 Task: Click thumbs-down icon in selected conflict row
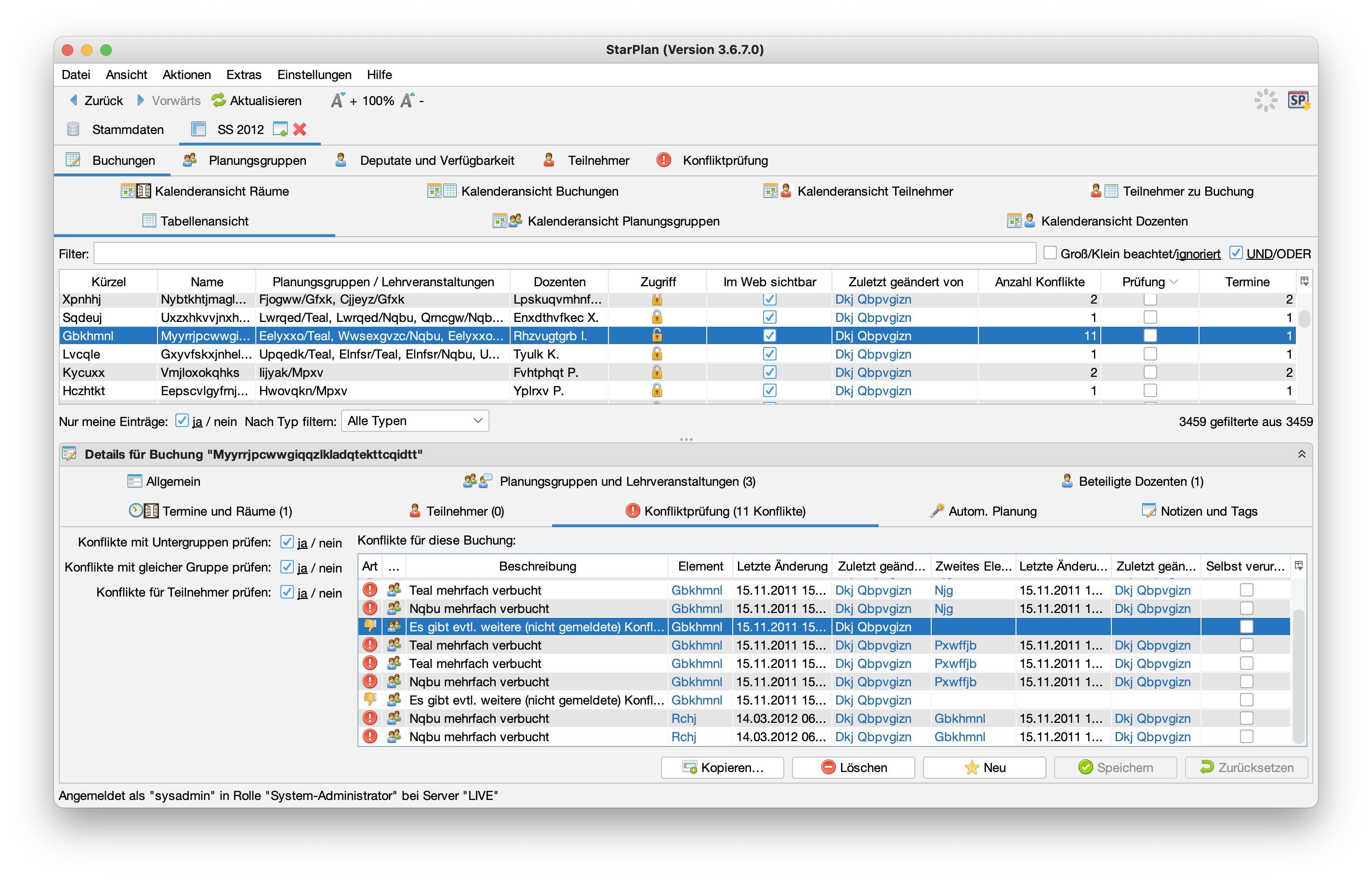click(370, 626)
